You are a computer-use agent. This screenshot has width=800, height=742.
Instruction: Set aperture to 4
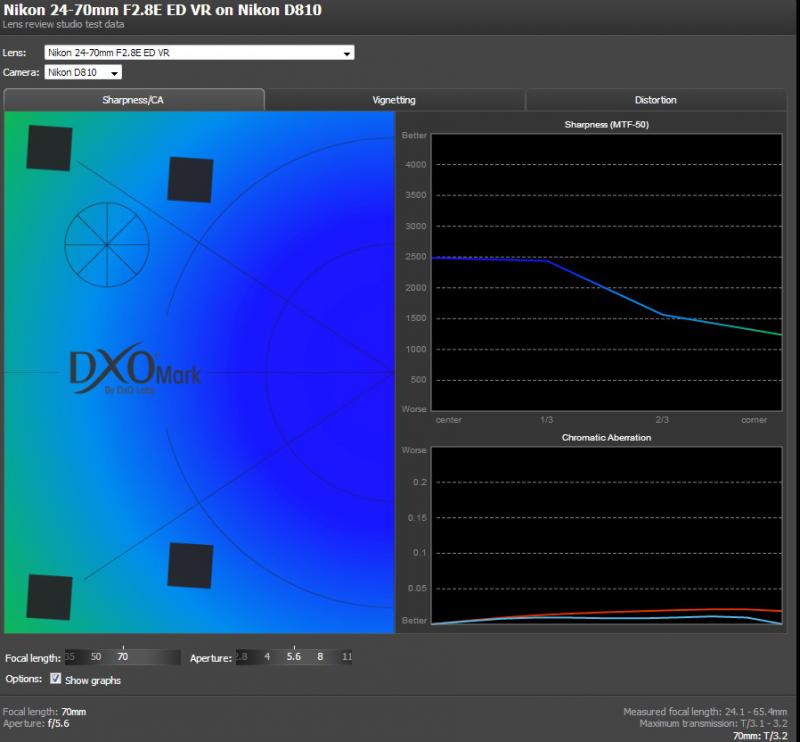[x=267, y=657]
